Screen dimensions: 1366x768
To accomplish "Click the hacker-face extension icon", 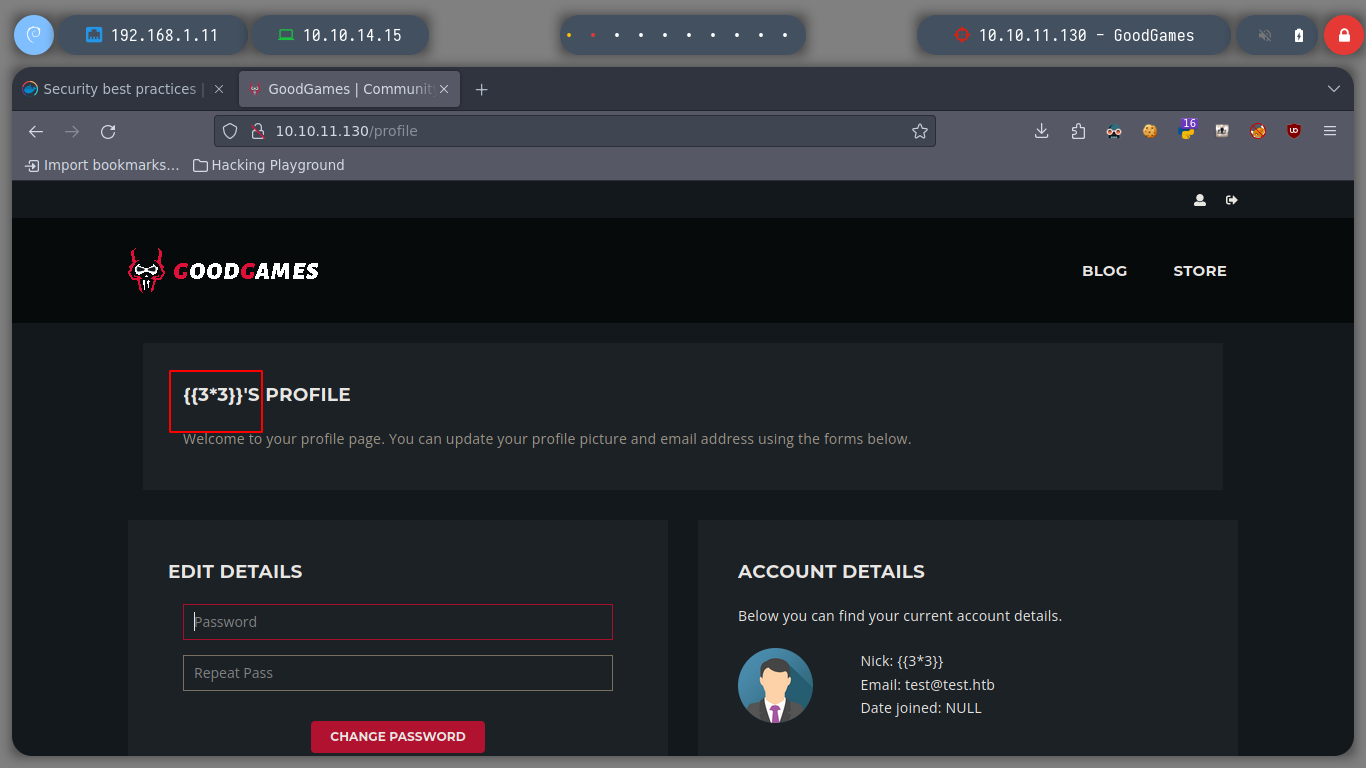I will pos(1114,131).
